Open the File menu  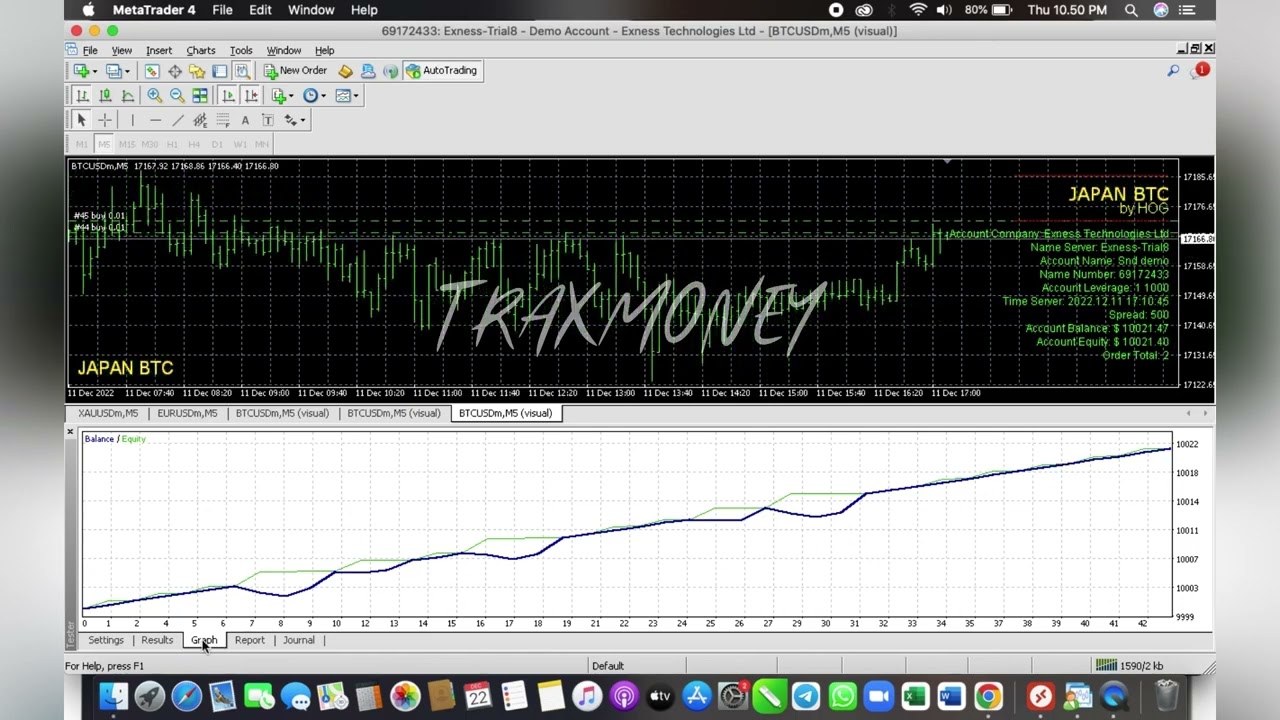90,50
